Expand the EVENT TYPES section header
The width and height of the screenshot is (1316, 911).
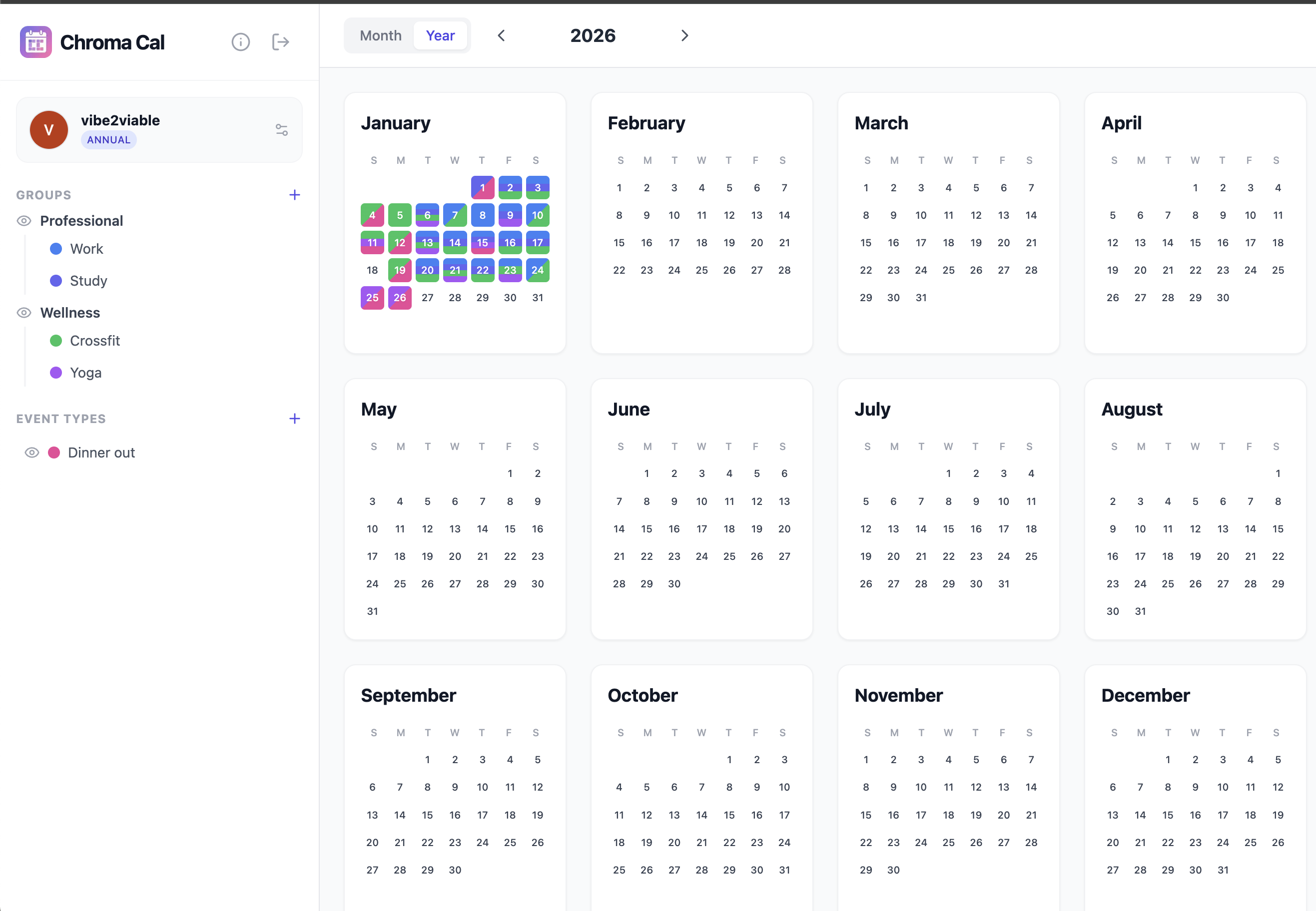point(61,419)
